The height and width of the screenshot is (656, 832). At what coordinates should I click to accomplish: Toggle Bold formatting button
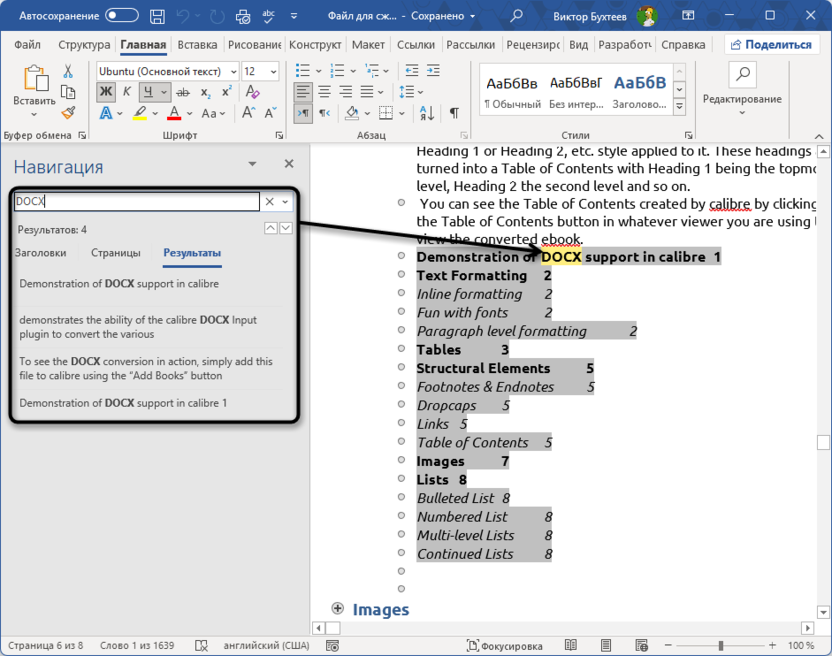[x=106, y=92]
